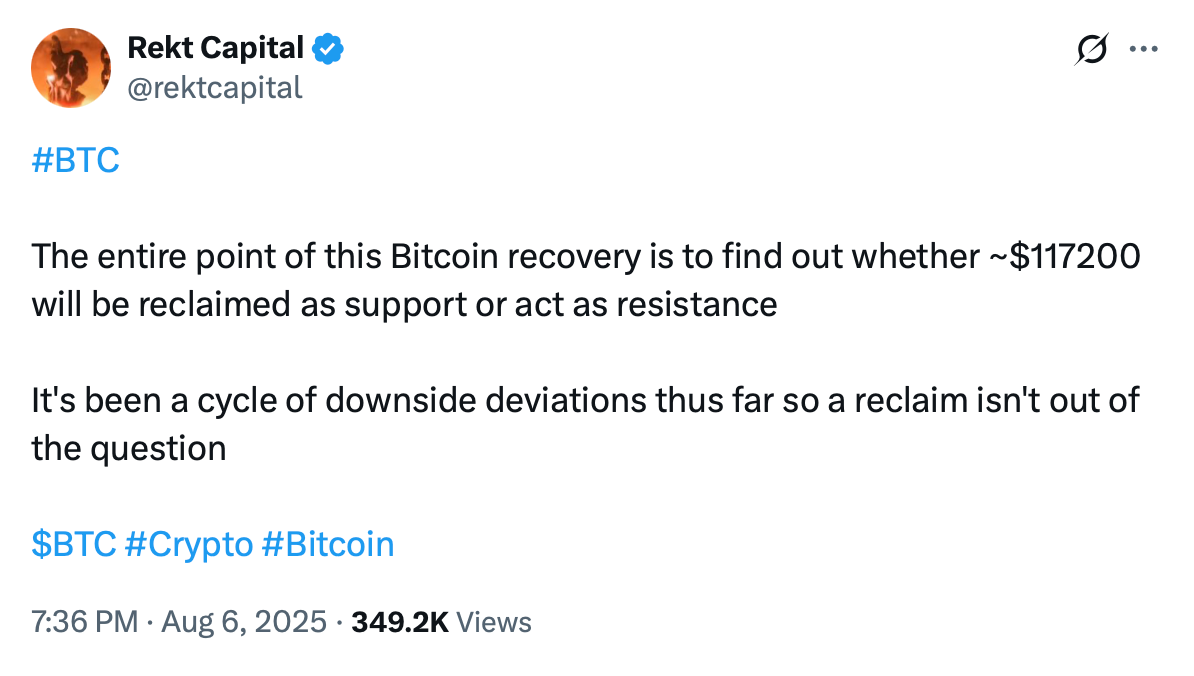Screen dimensions: 1194x676
Task: Open Rekt Capital's profile avatar
Action: pyautogui.click(x=70, y=68)
